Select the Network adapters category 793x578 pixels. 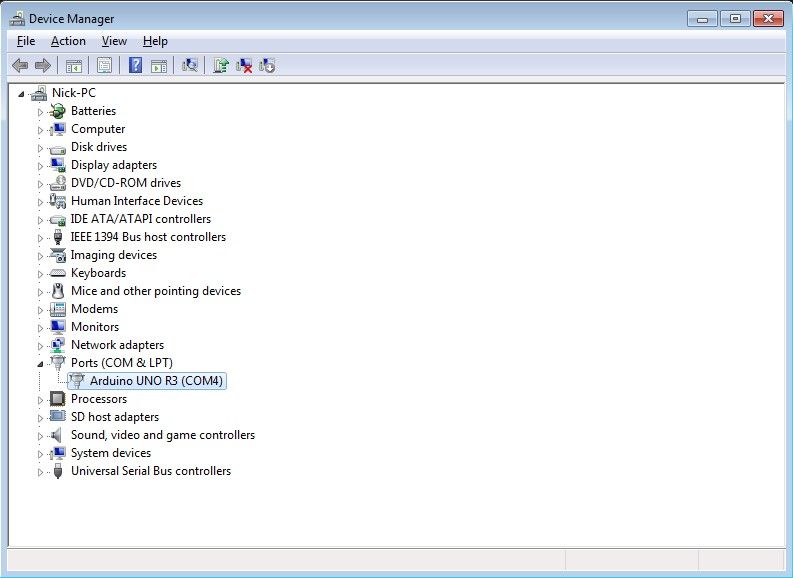pyautogui.click(x=117, y=345)
